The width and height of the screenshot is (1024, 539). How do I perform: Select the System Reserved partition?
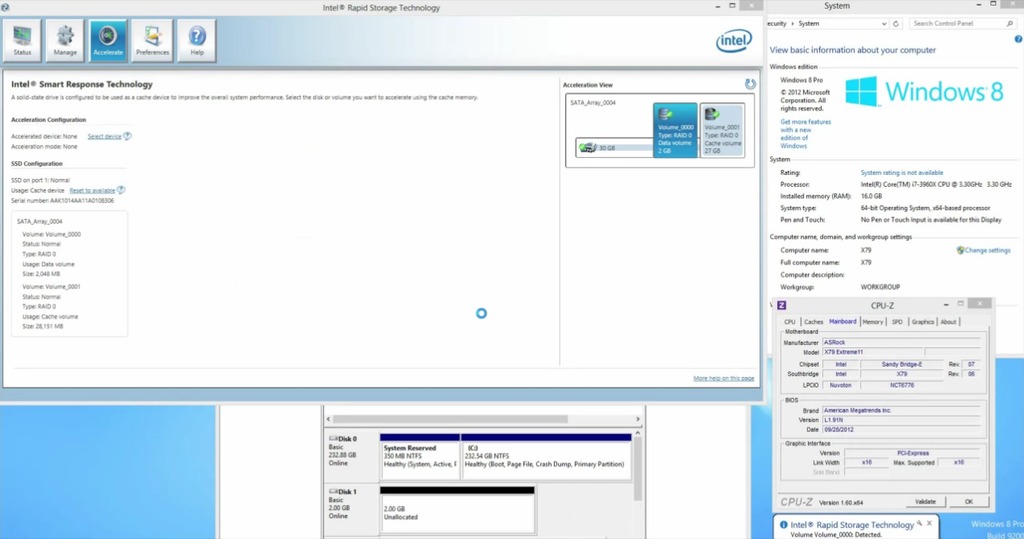[x=420, y=456]
